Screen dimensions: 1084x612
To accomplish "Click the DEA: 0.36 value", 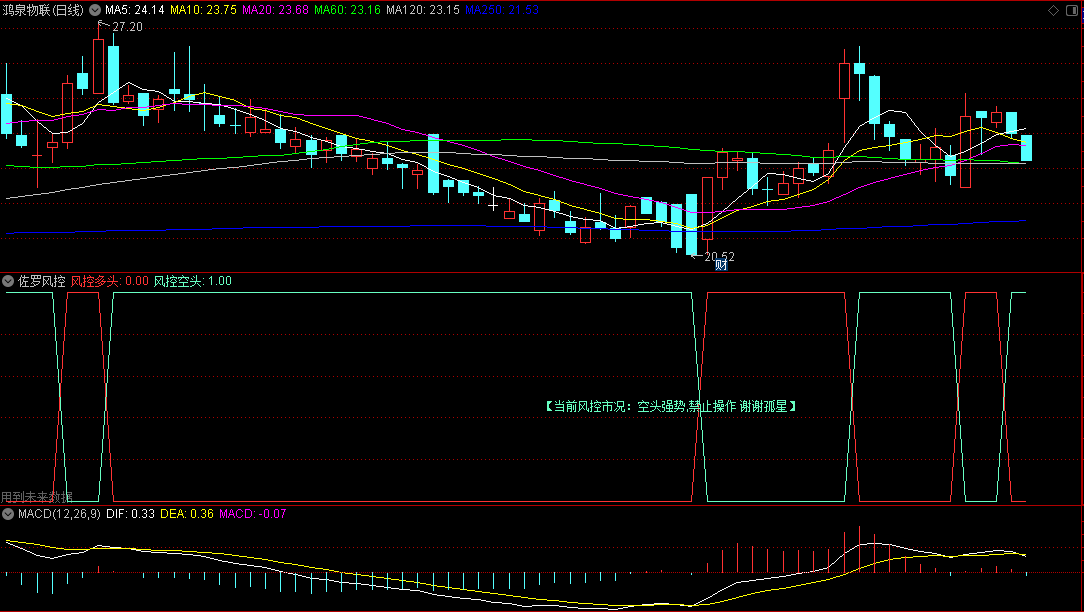I will pos(187,514).
